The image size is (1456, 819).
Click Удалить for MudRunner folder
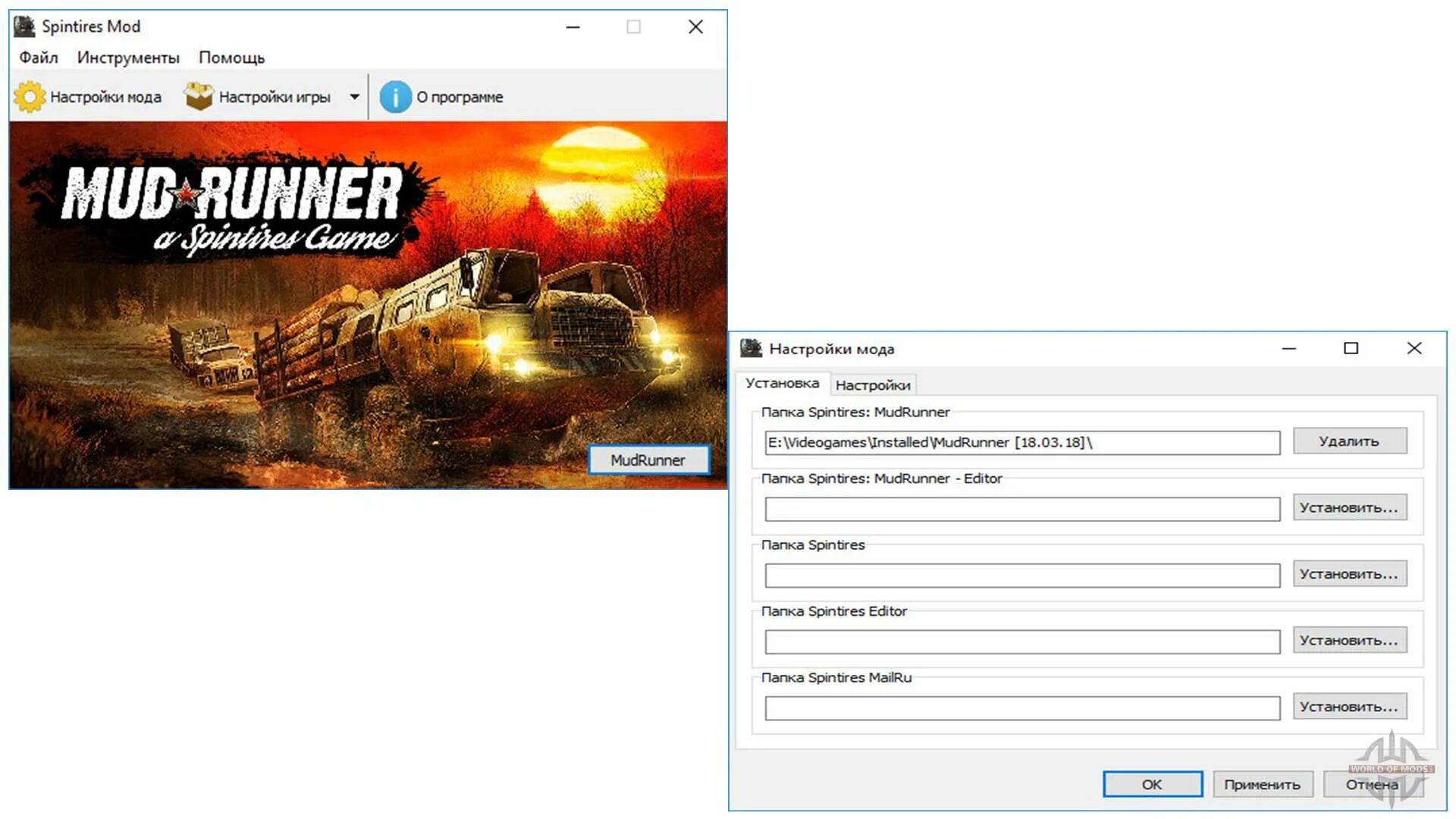(1349, 441)
